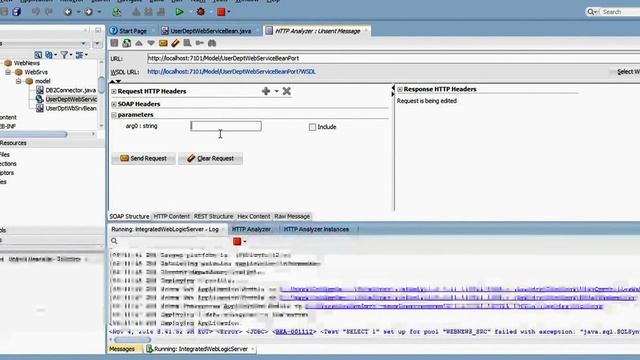Open the HTTP Content tab
Viewport: 640px width, 360px height.
click(x=171, y=216)
